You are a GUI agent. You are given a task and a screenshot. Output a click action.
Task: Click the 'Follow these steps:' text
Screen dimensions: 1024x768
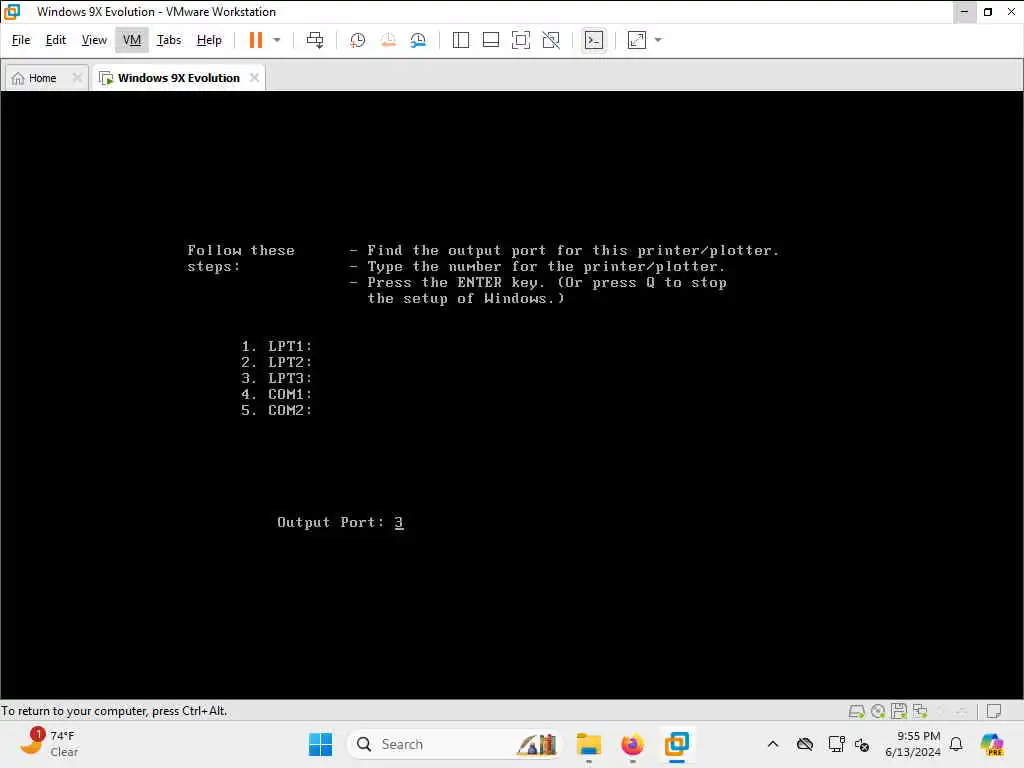coord(241,259)
